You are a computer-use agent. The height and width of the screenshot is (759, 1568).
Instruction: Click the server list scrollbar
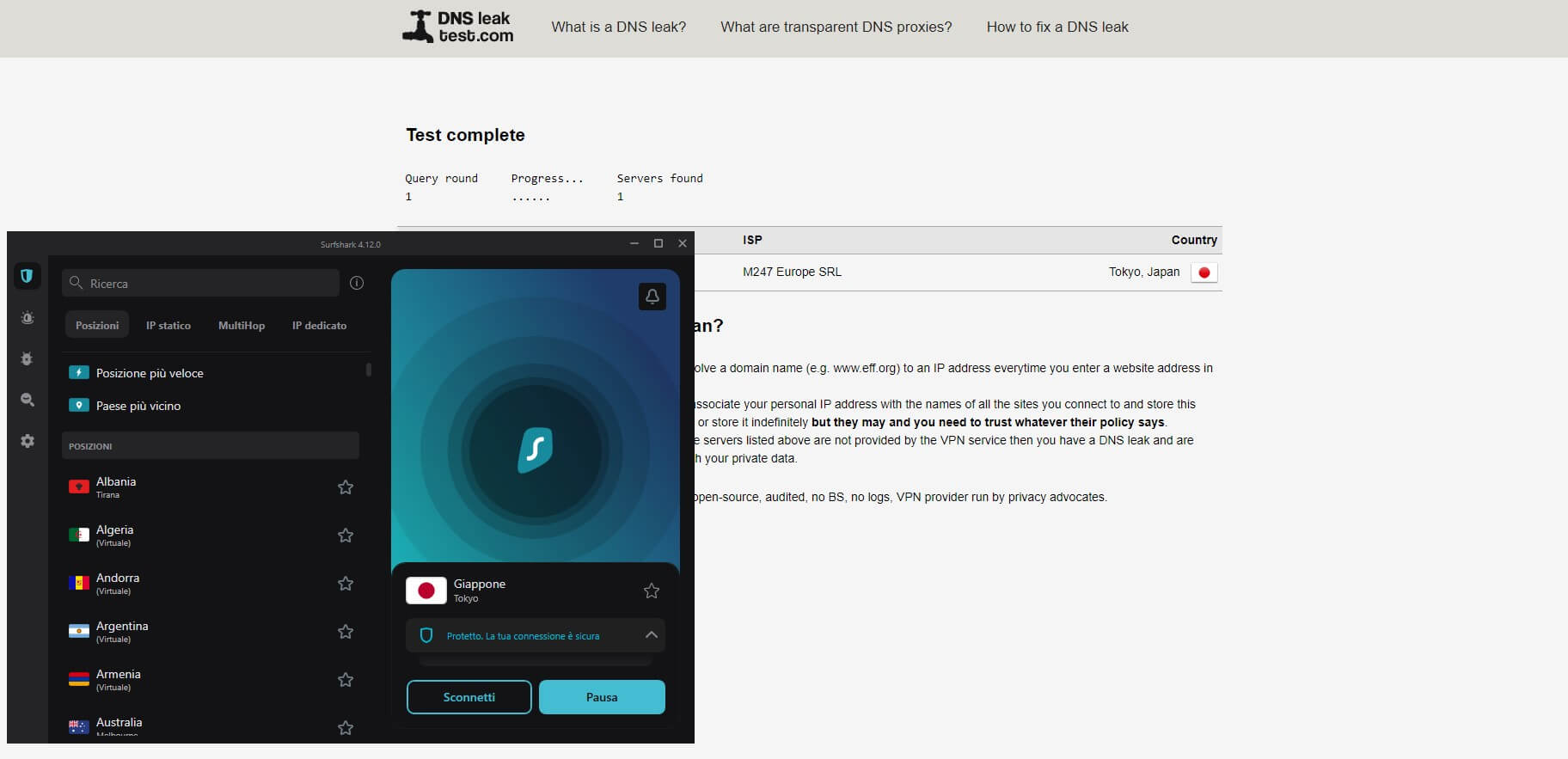(369, 370)
